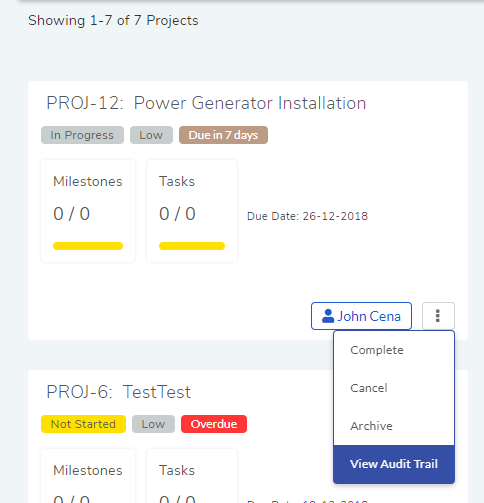The image size is (484, 503).
Task: Click the PROJ-12 Tasks progress bar
Action: (192, 246)
